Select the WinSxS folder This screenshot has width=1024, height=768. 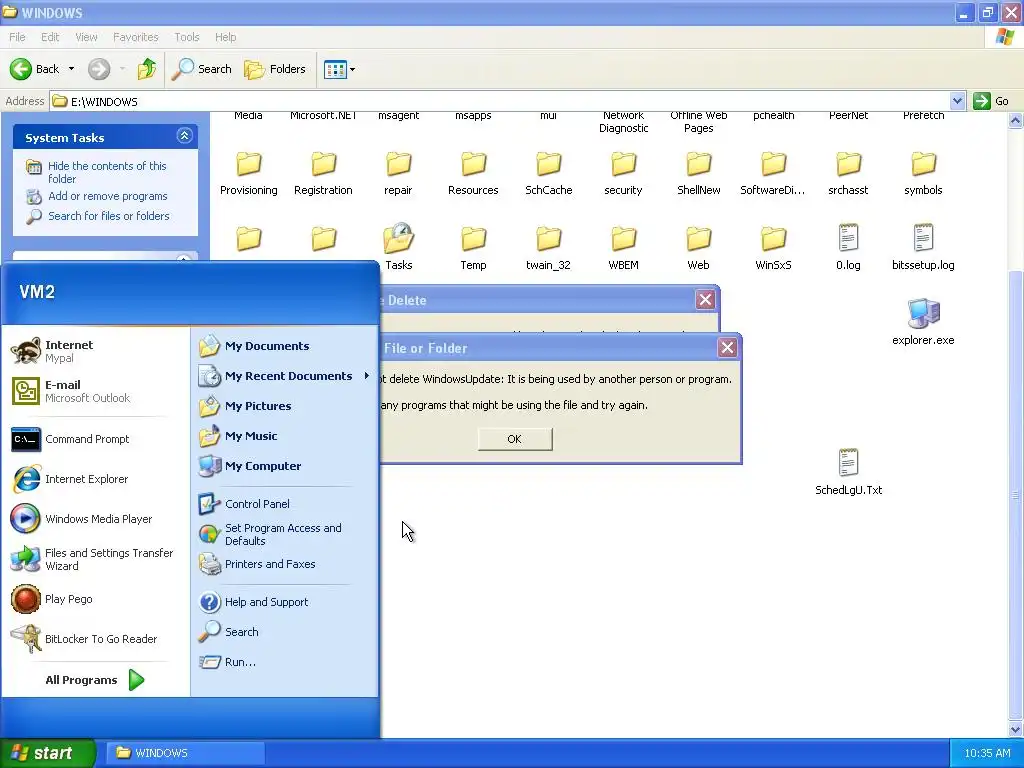(773, 247)
